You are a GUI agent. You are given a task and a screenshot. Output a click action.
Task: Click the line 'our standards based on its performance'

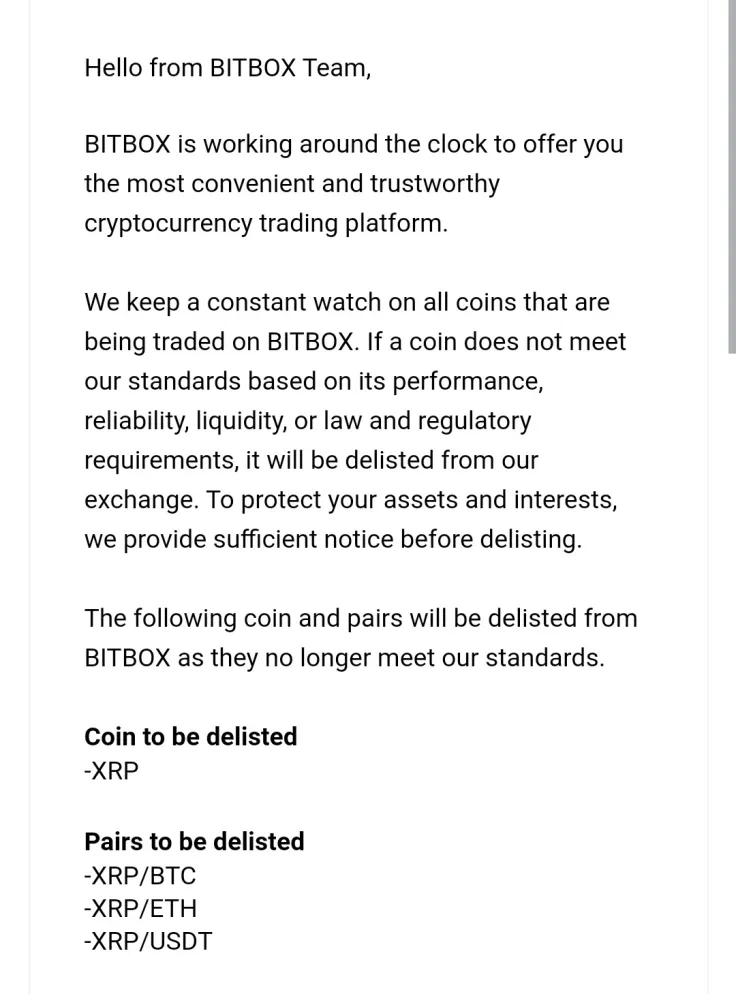314,382
